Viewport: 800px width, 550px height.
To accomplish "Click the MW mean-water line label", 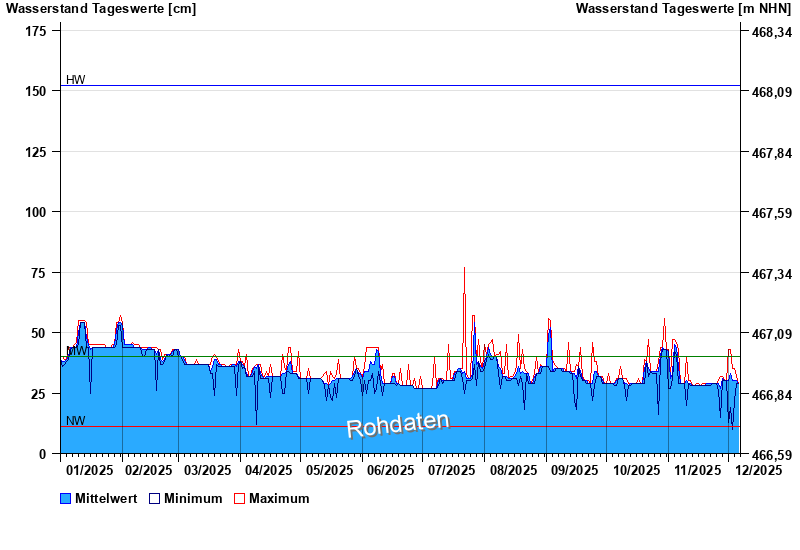I will [x=76, y=351].
